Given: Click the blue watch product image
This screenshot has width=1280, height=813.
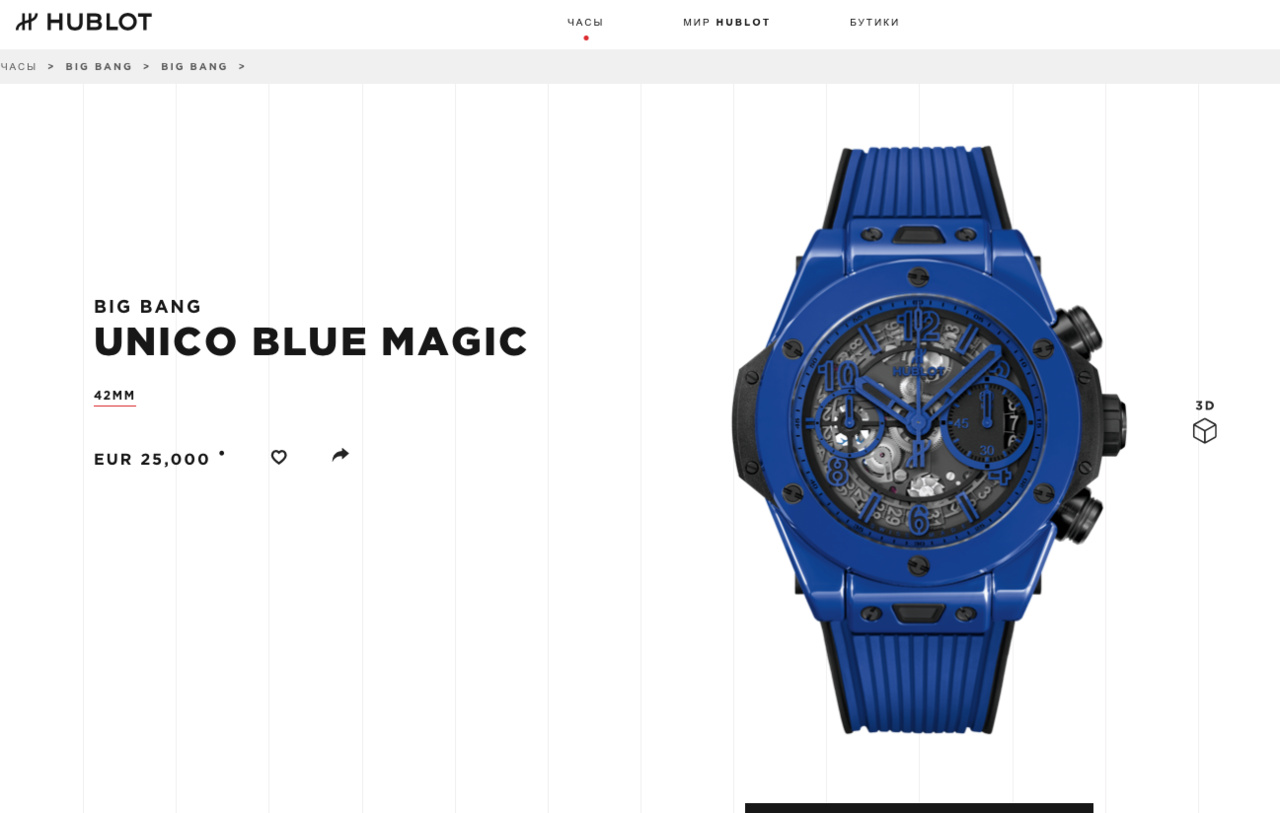Looking at the screenshot, I should tap(928, 440).
